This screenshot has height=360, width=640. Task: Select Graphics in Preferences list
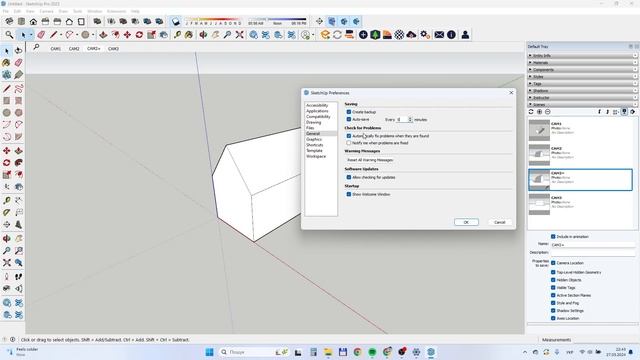(314, 140)
